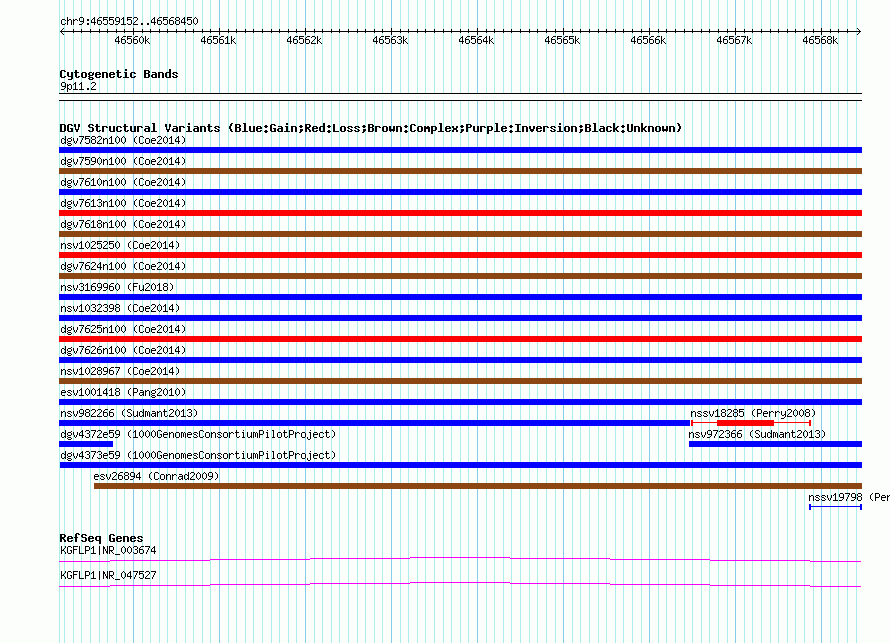Click the red loss bar under dgv7613n100
This screenshot has height=643, width=890.
click(460, 213)
